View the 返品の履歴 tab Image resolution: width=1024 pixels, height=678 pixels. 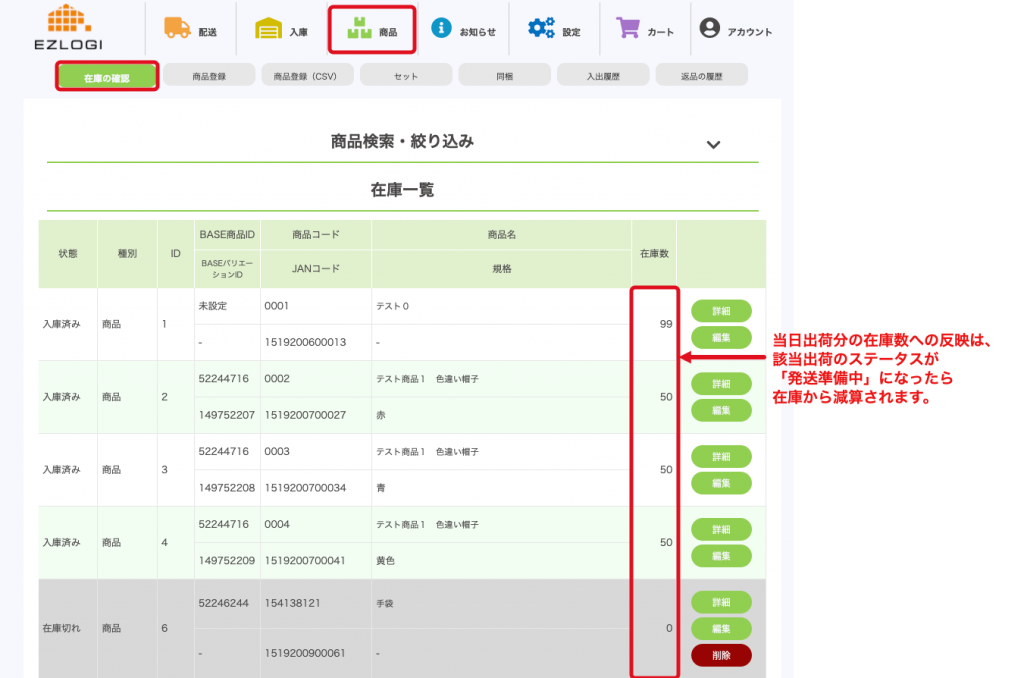click(x=701, y=76)
